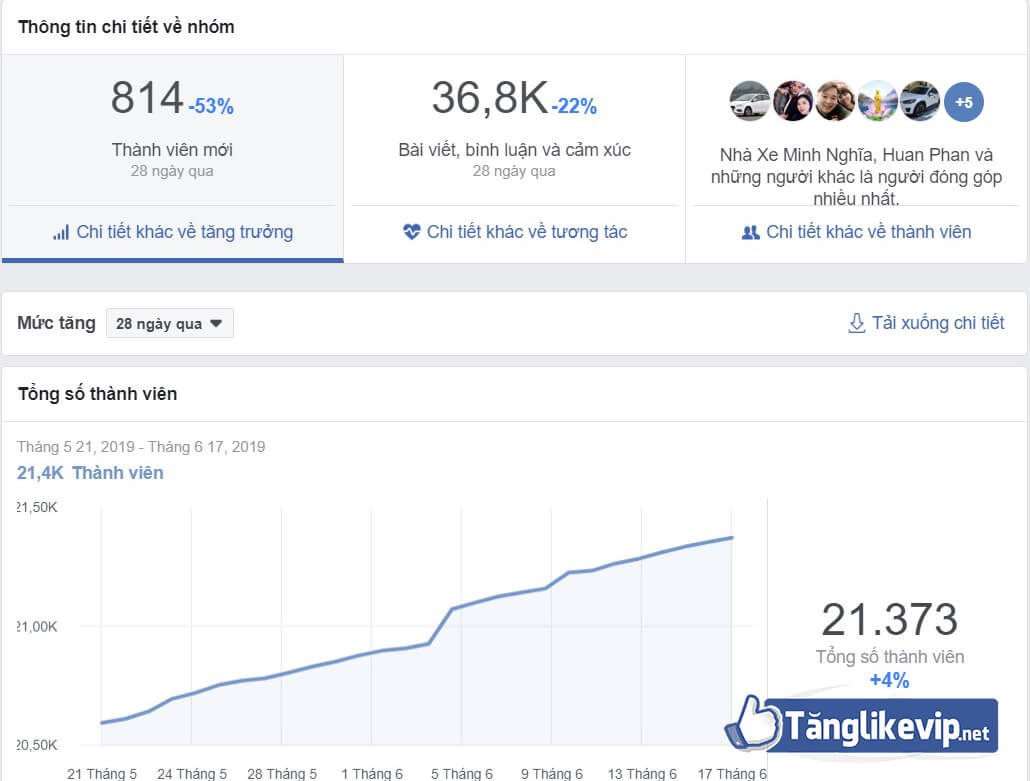The image size is (1030, 781).
Task: Select Chi tiết khác về tăng trưởng tab
Action: pos(172,231)
